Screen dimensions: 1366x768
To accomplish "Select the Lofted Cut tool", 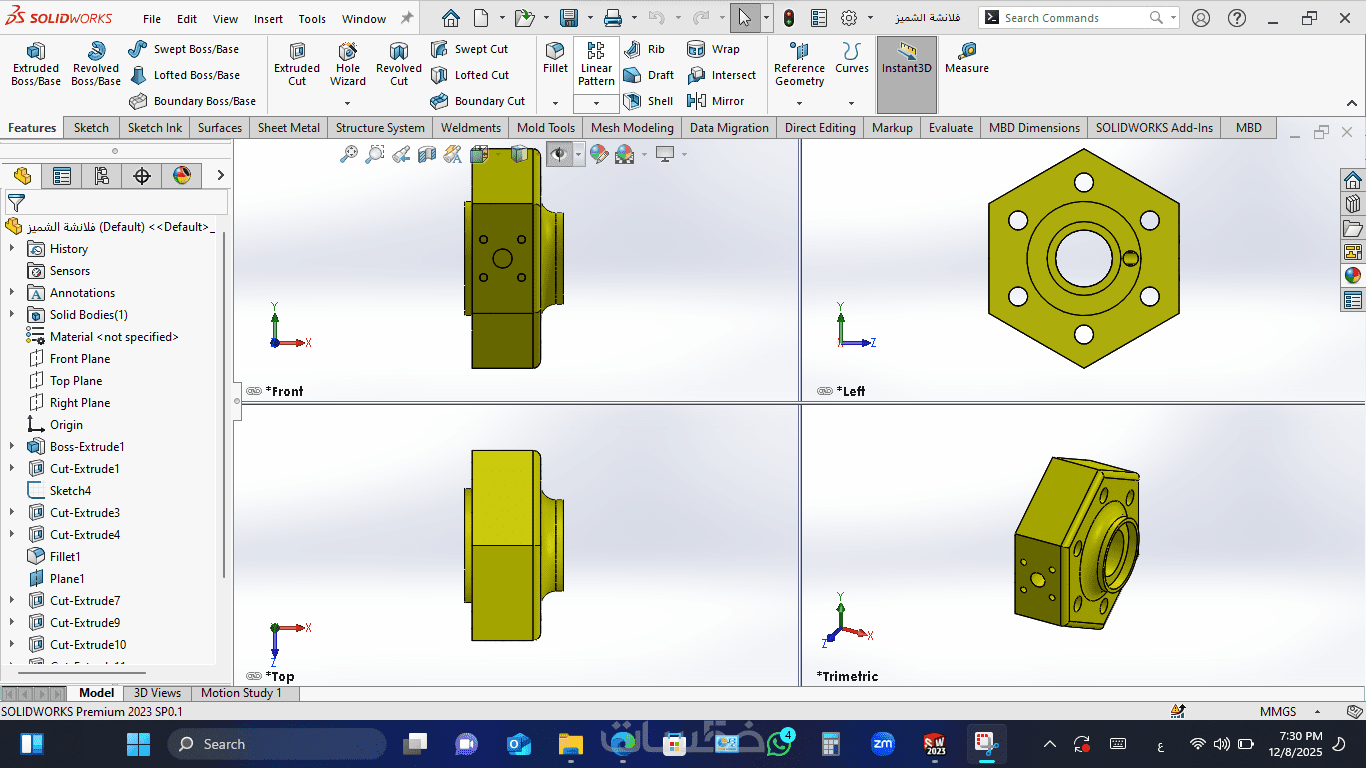I will (470, 75).
